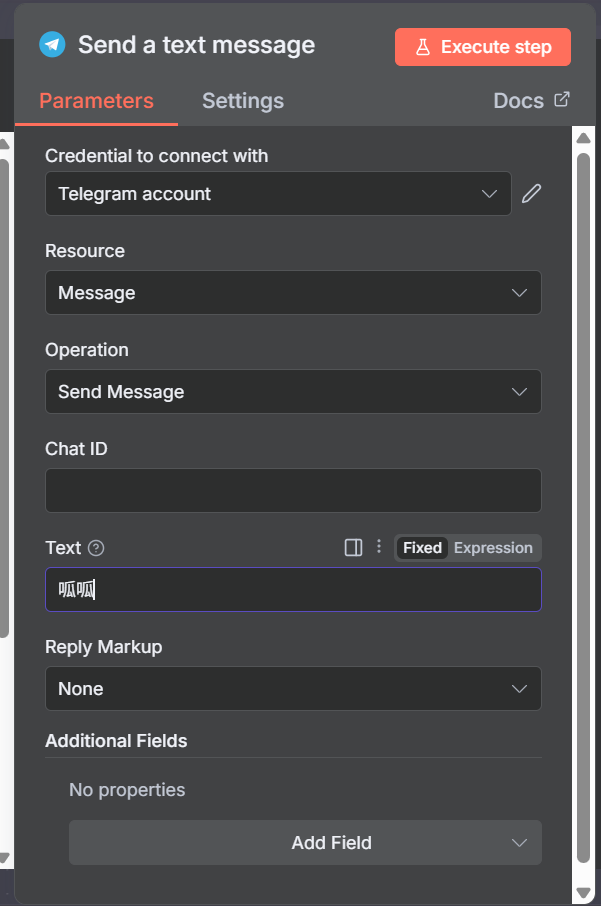This screenshot has height=906, width=601.
Task: Open the Parameters tab
Action: [96, 101]
